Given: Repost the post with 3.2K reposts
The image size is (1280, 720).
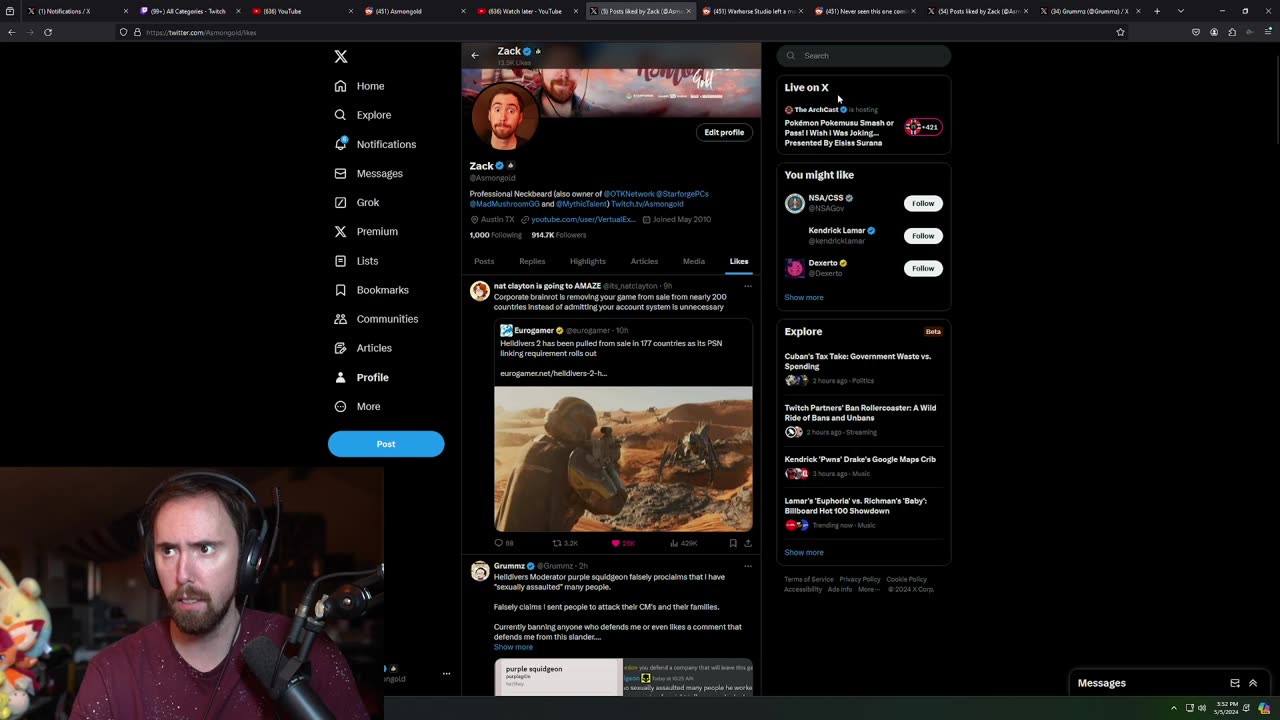Looking at the screenshot, I should 565,543.
